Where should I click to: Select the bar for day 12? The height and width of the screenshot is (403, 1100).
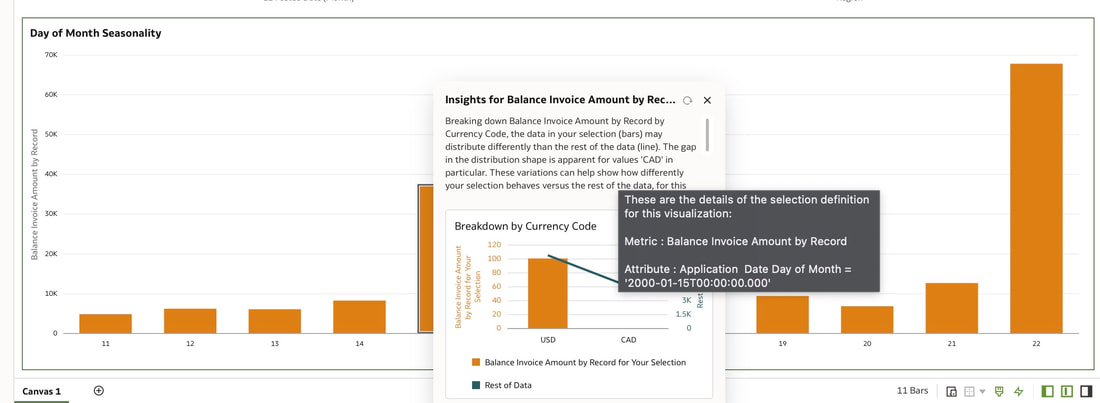click(190, 321)
